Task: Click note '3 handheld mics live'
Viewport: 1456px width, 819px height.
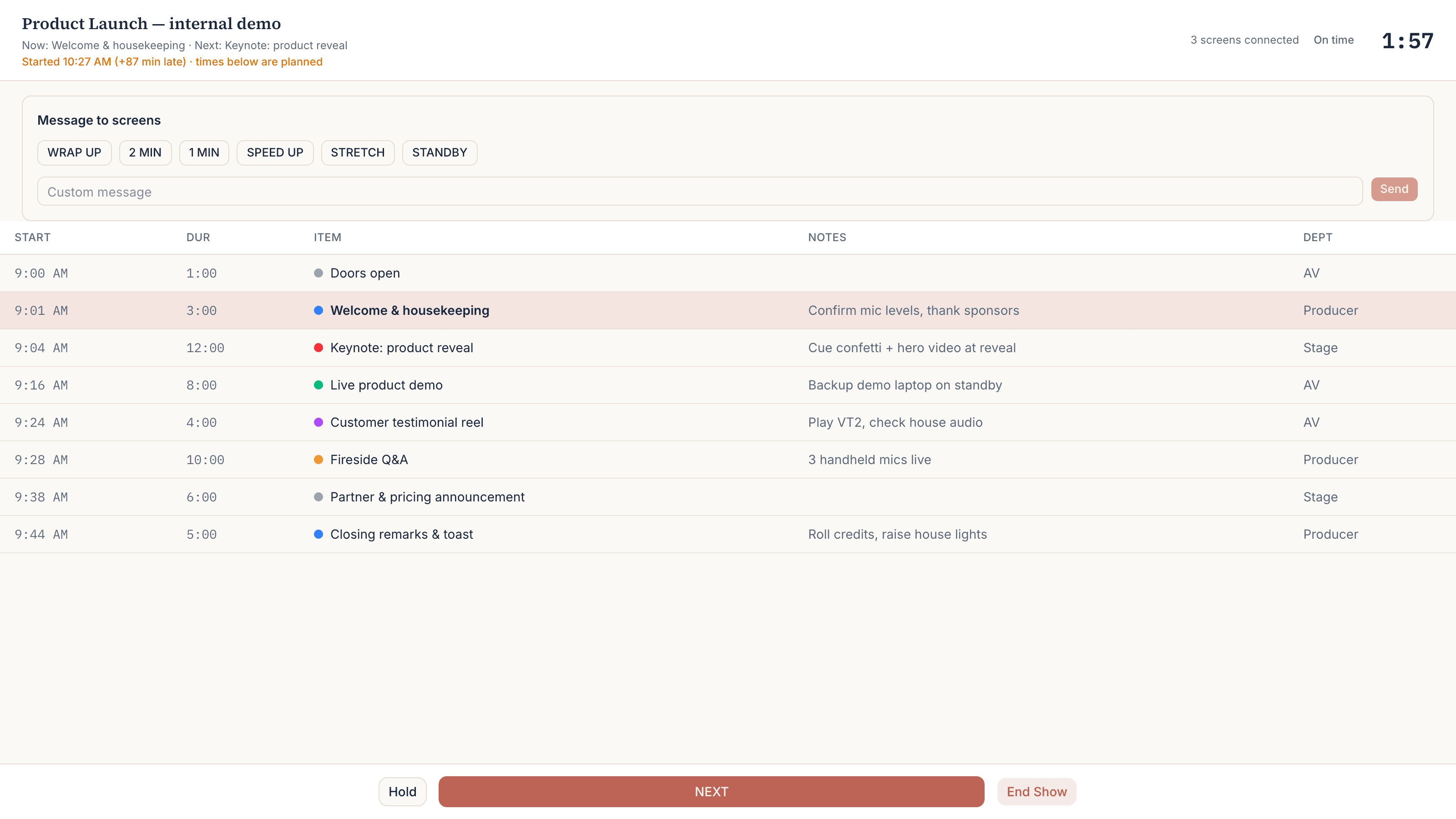Action: [870, 460]
